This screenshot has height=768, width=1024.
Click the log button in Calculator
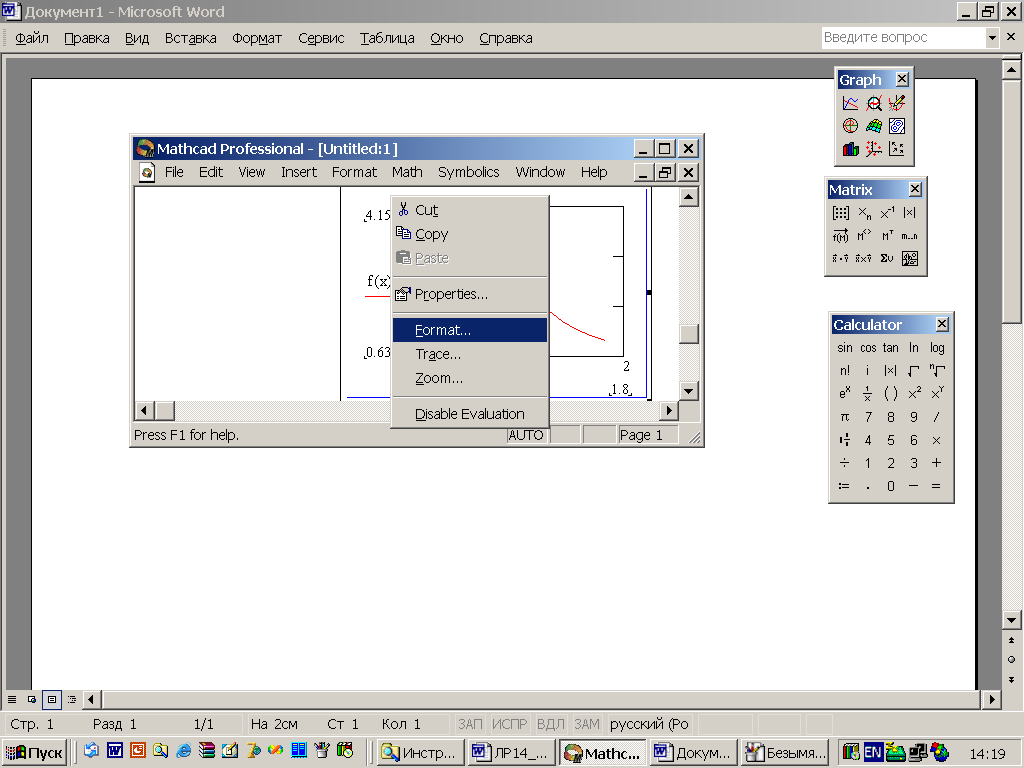[937, 348]
